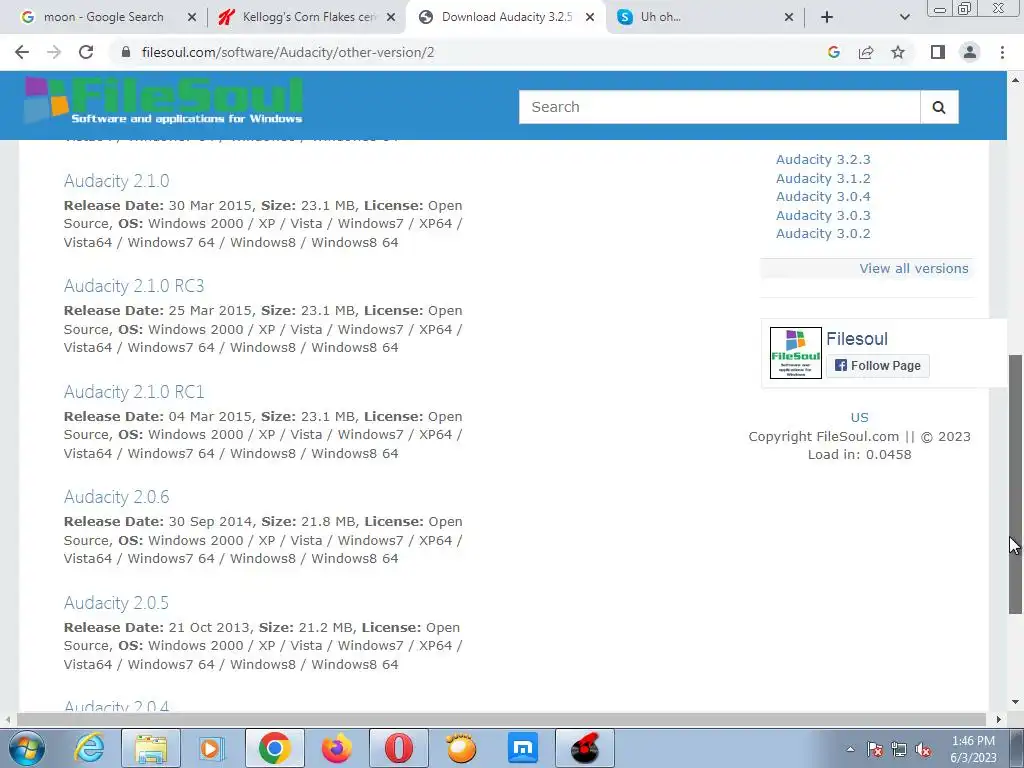The image size is (1024, 768).
Task: Open the tab search dropdown arrow
Action: click(904, 18)
